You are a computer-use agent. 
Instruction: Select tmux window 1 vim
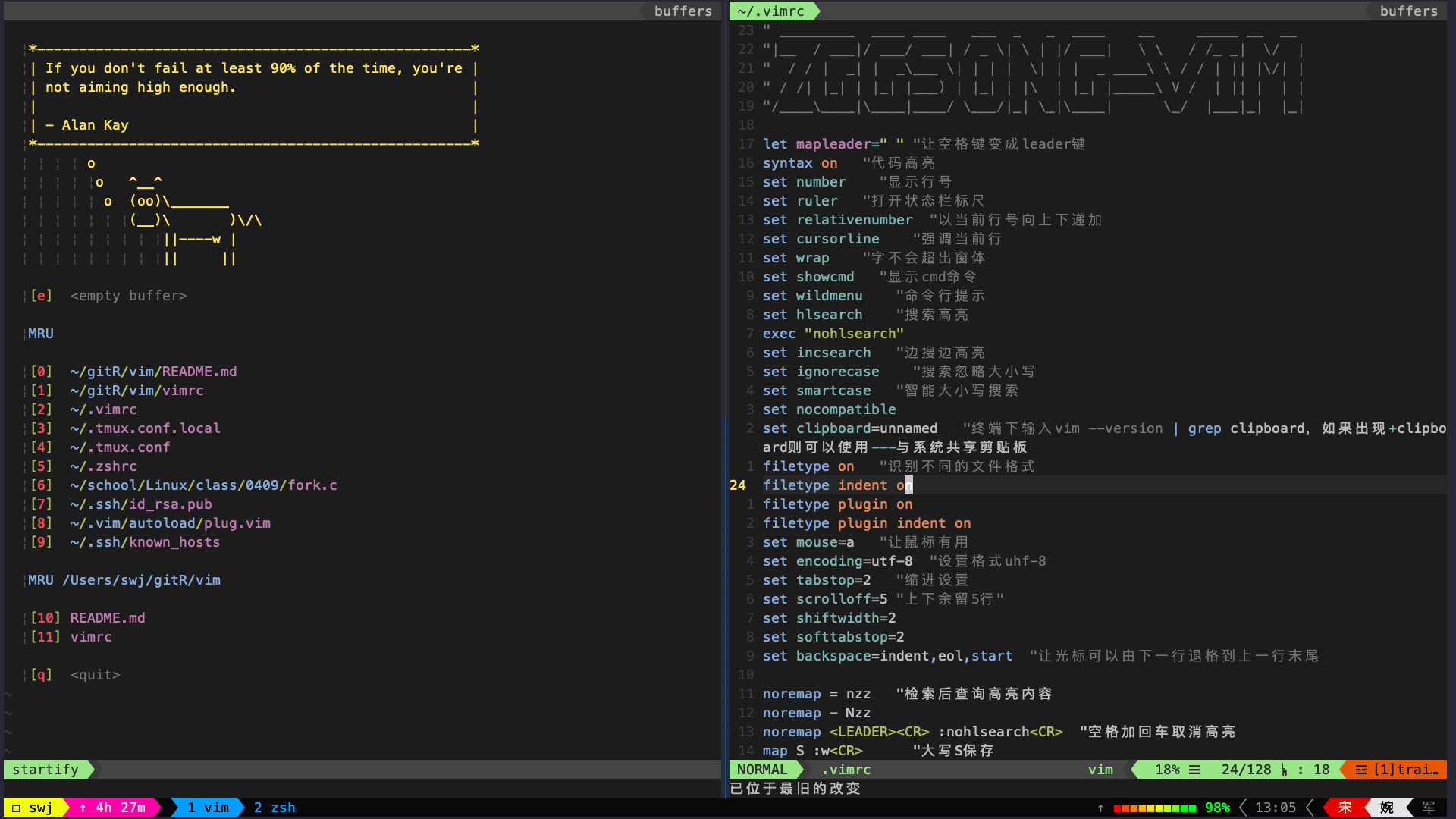click(x=208, y=808)
